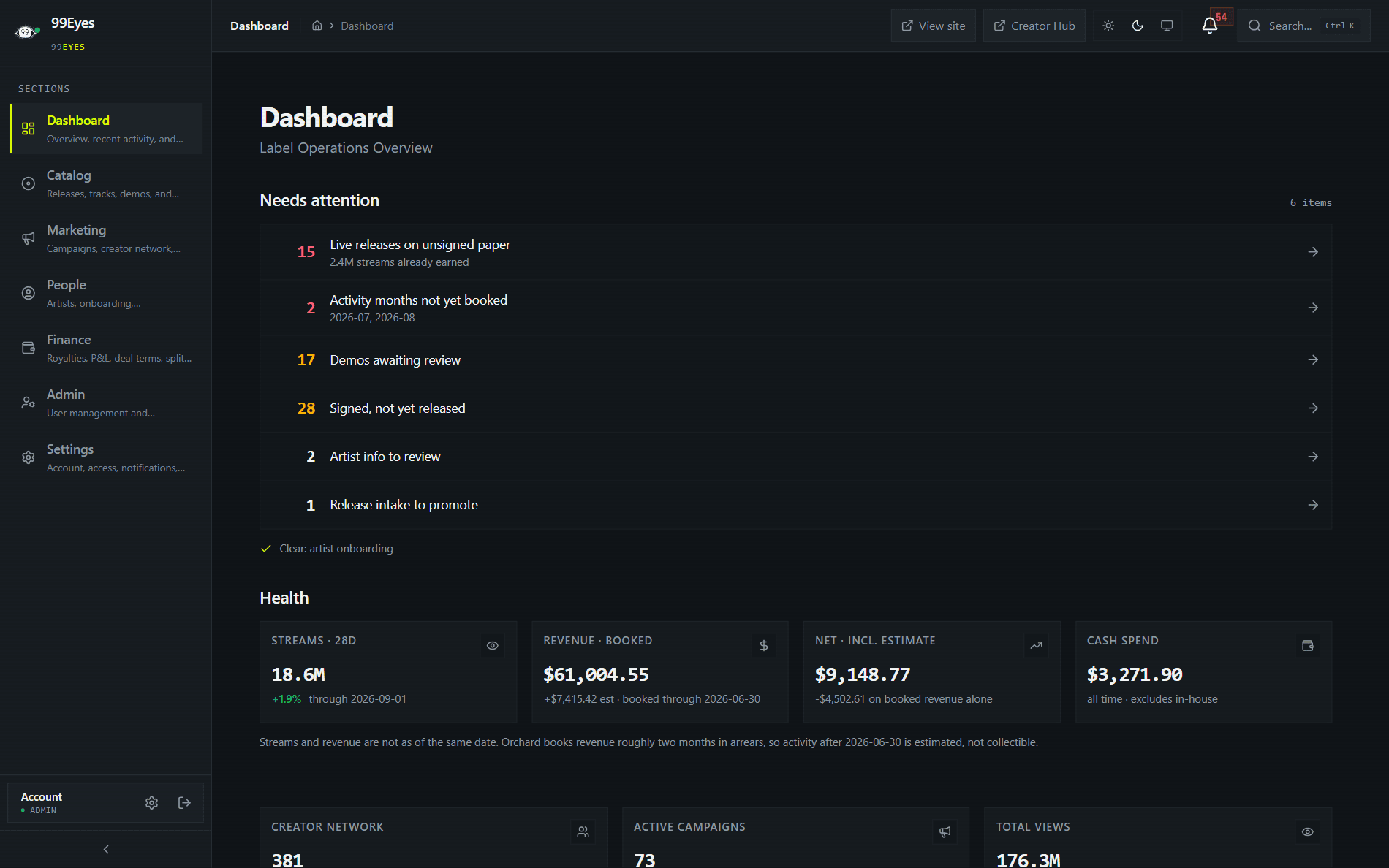This screenshot has height=868, width=1389.
Task: Open Catalog section in sidebar
Action: [x=106, y=183]
